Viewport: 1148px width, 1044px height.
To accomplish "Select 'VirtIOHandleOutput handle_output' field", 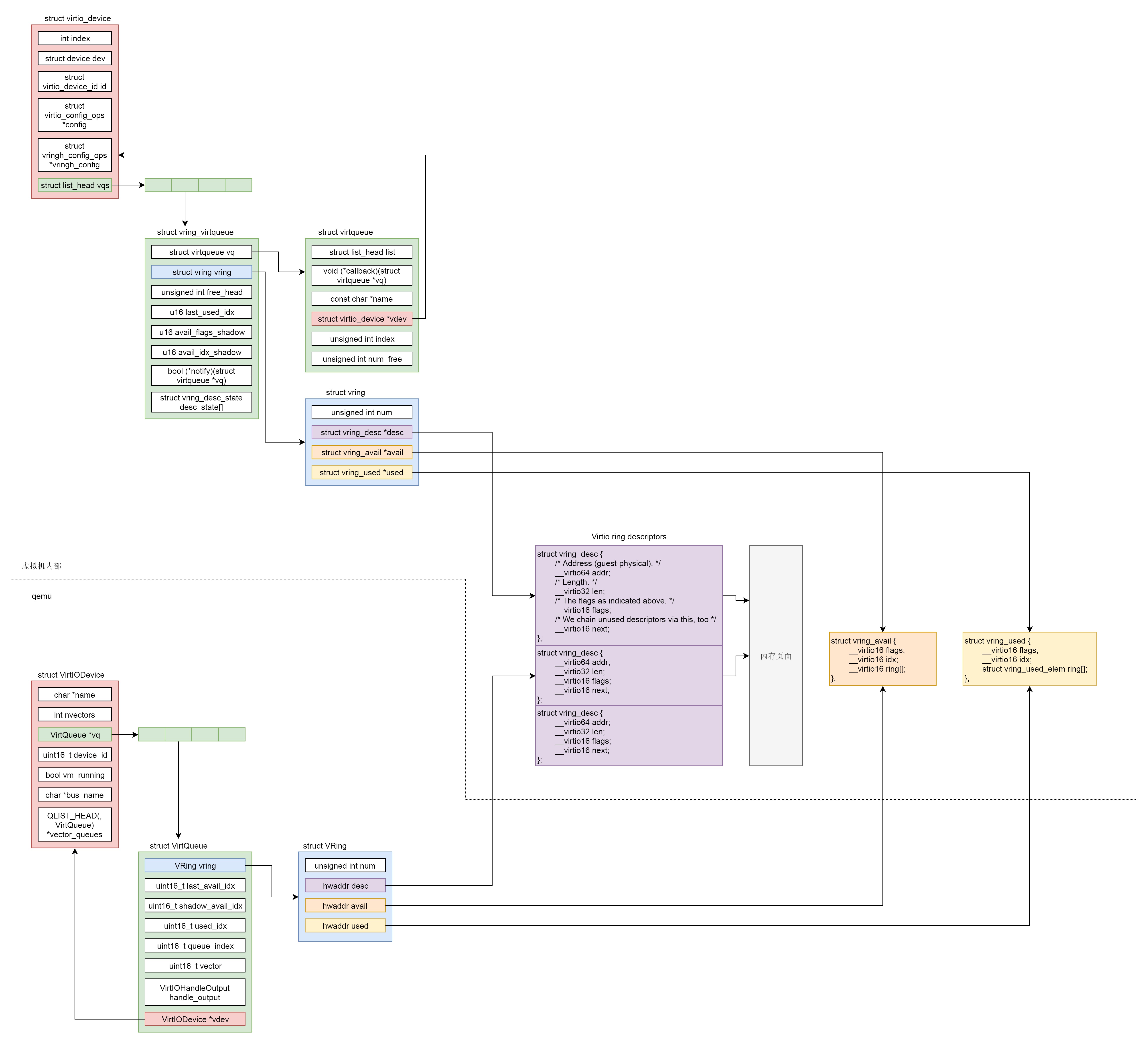I will tap(195, 992).
